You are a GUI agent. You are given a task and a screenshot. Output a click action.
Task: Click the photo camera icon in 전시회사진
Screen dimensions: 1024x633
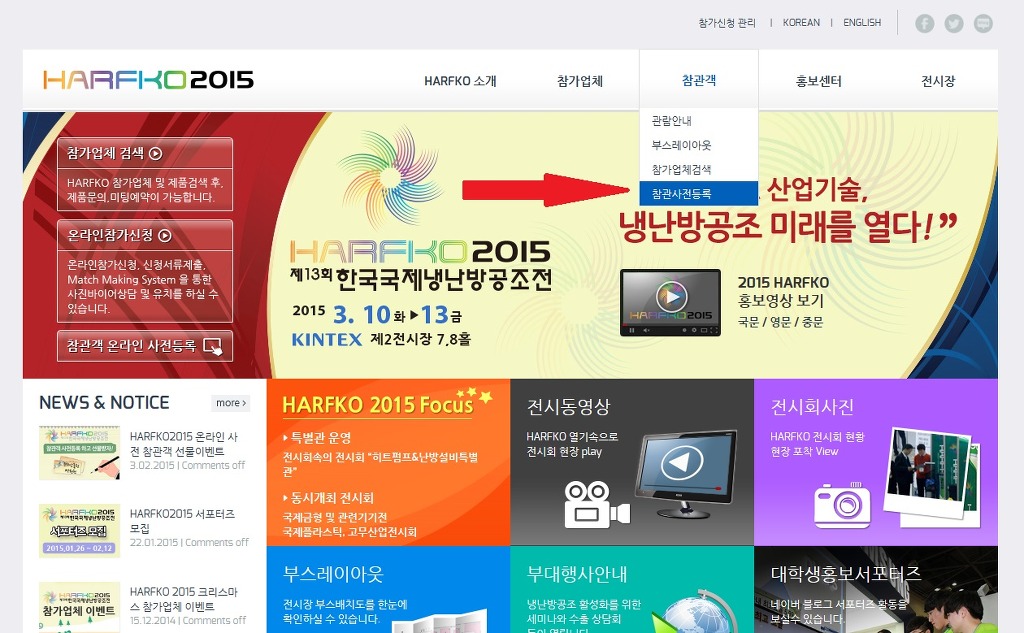[842, 505]
